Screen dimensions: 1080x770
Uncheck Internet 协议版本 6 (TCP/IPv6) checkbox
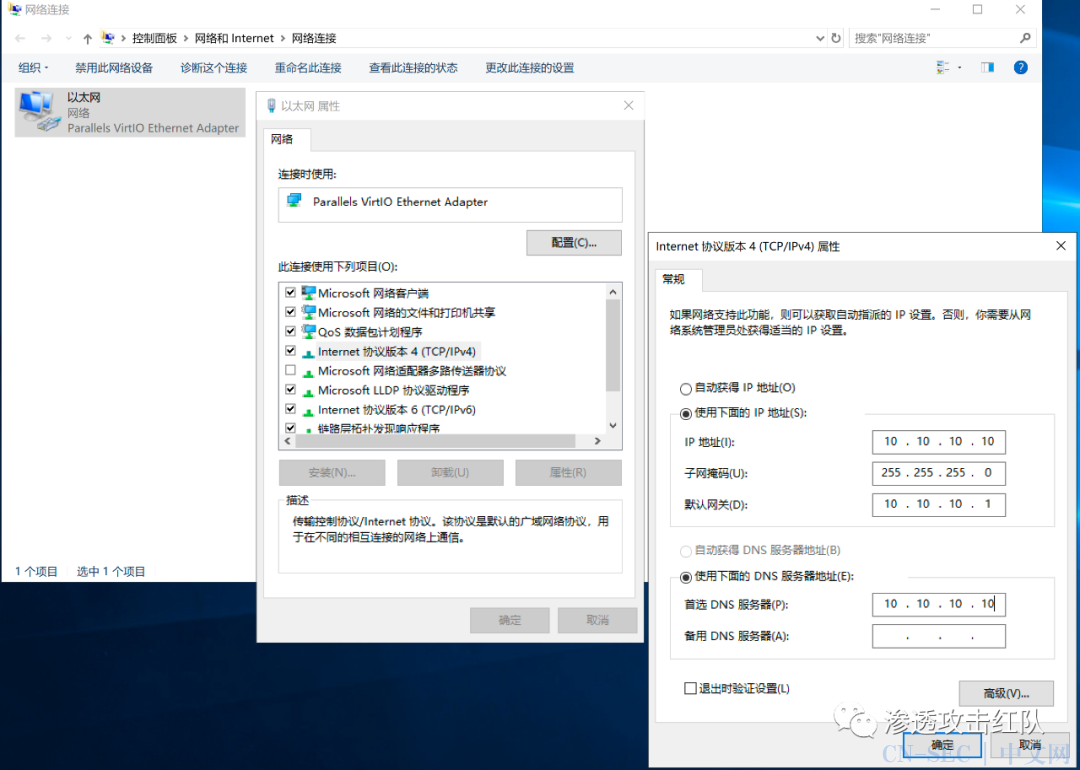pyautogui.click(x=290, y=408)
